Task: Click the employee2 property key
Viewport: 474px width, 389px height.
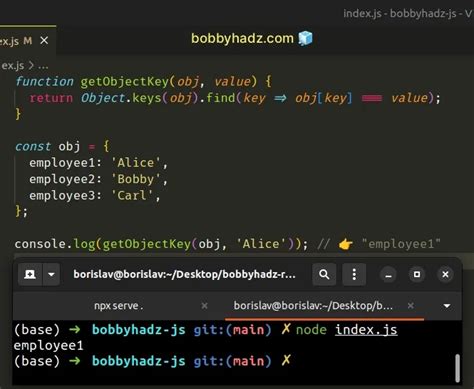Action: [x=62, y=179]
